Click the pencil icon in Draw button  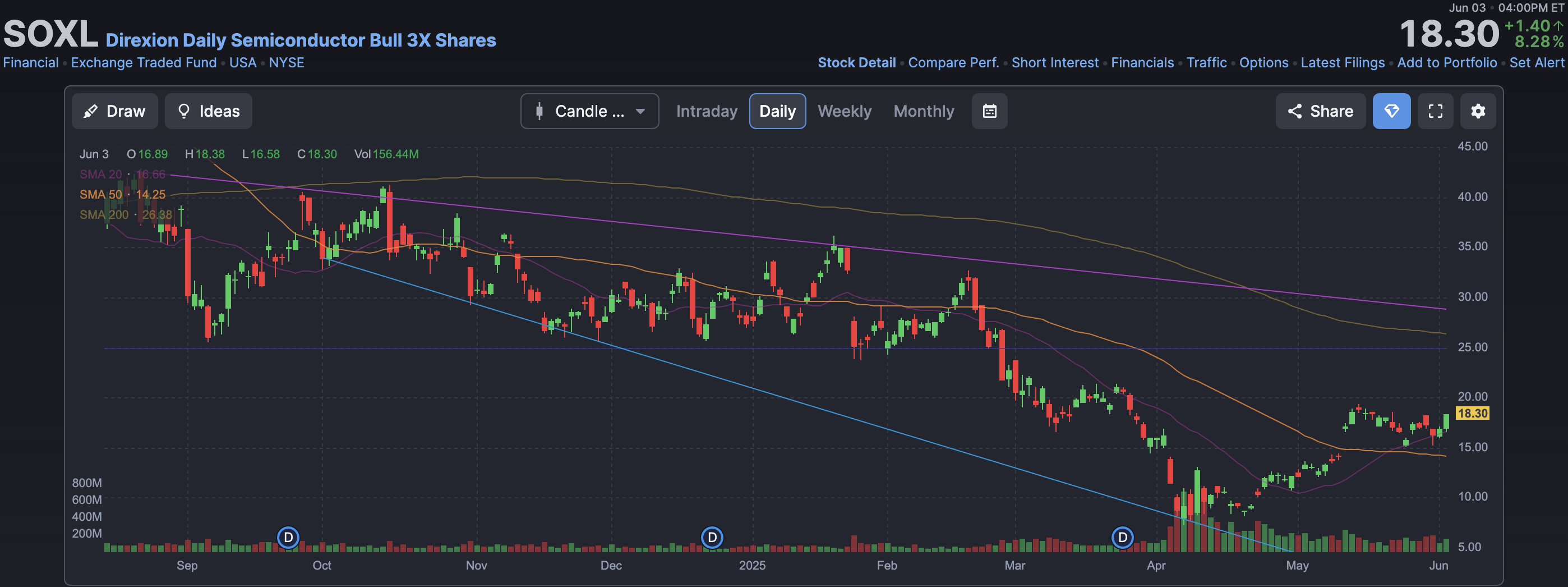point(90,112)
